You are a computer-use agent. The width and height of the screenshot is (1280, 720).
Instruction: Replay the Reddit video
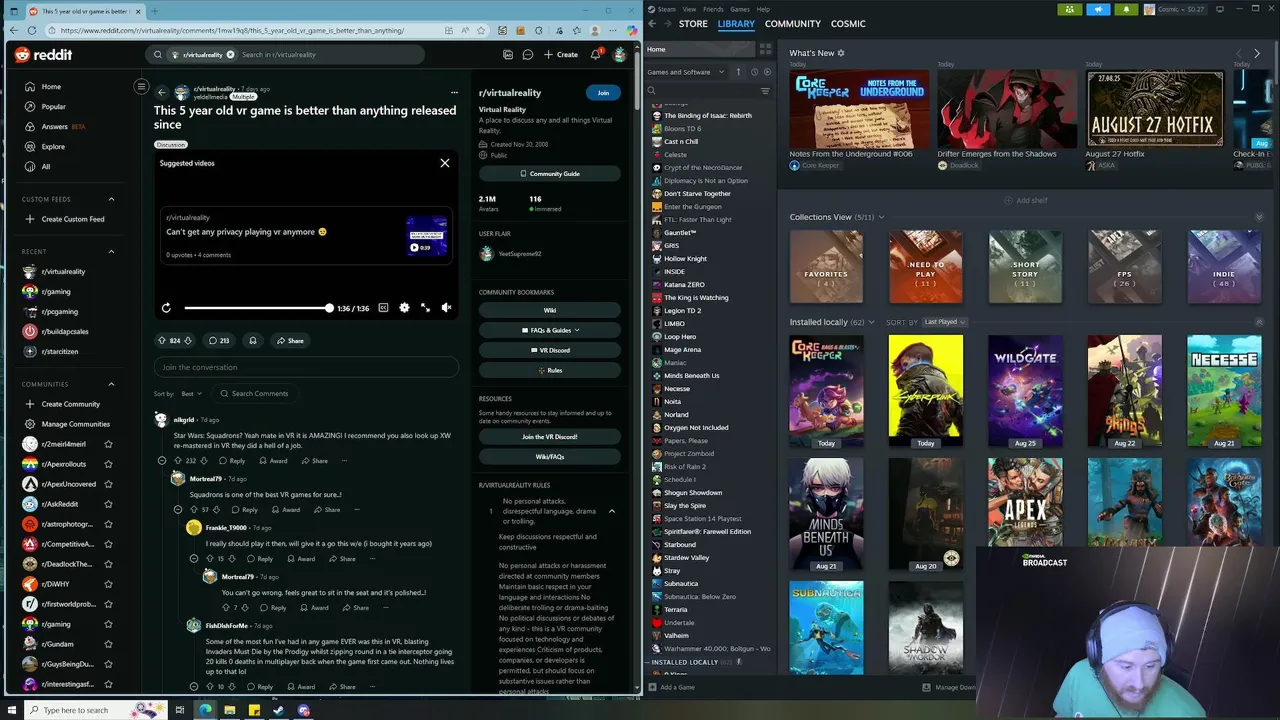tap(166, 308)
